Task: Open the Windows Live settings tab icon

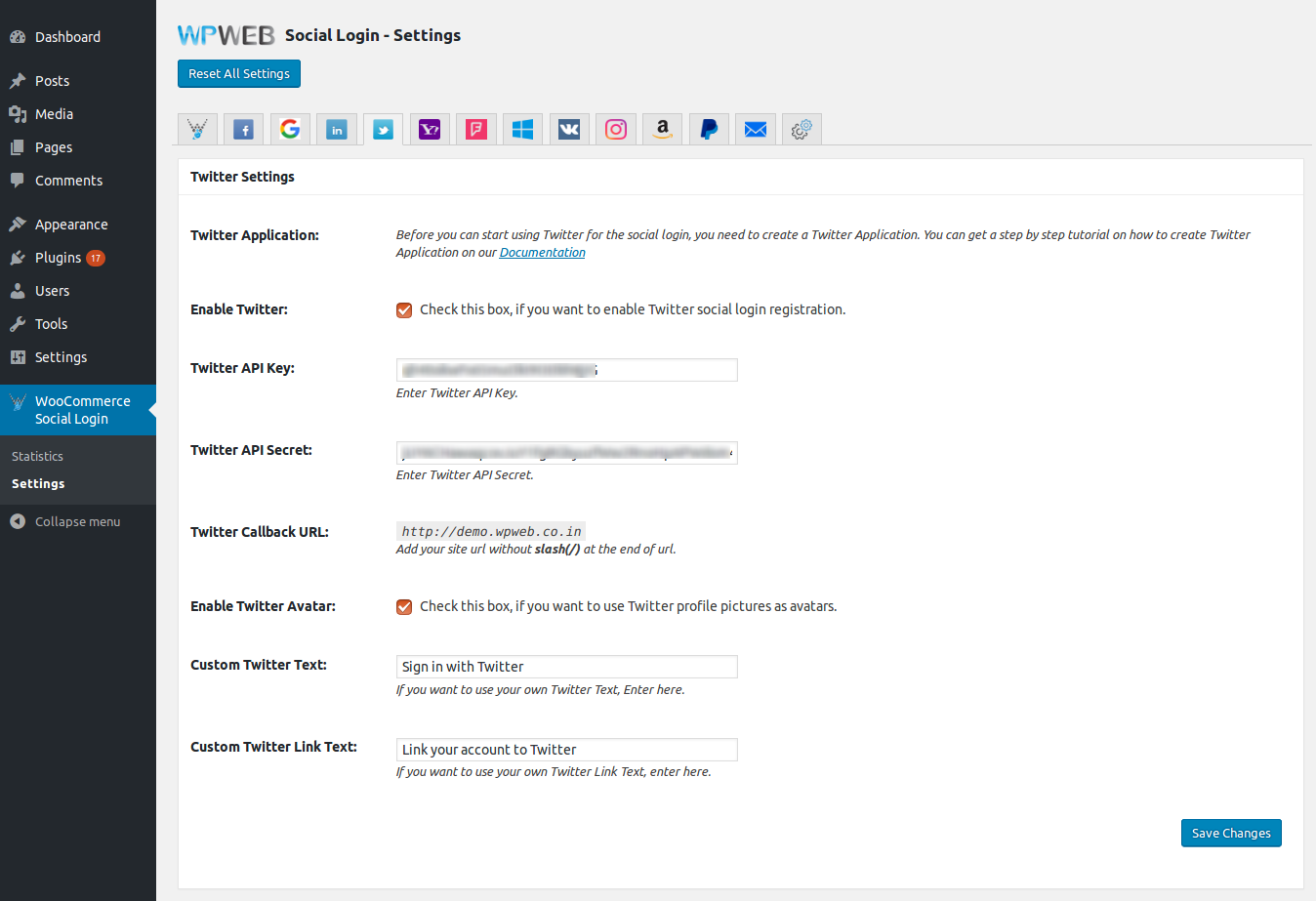Action: (523, 130)
